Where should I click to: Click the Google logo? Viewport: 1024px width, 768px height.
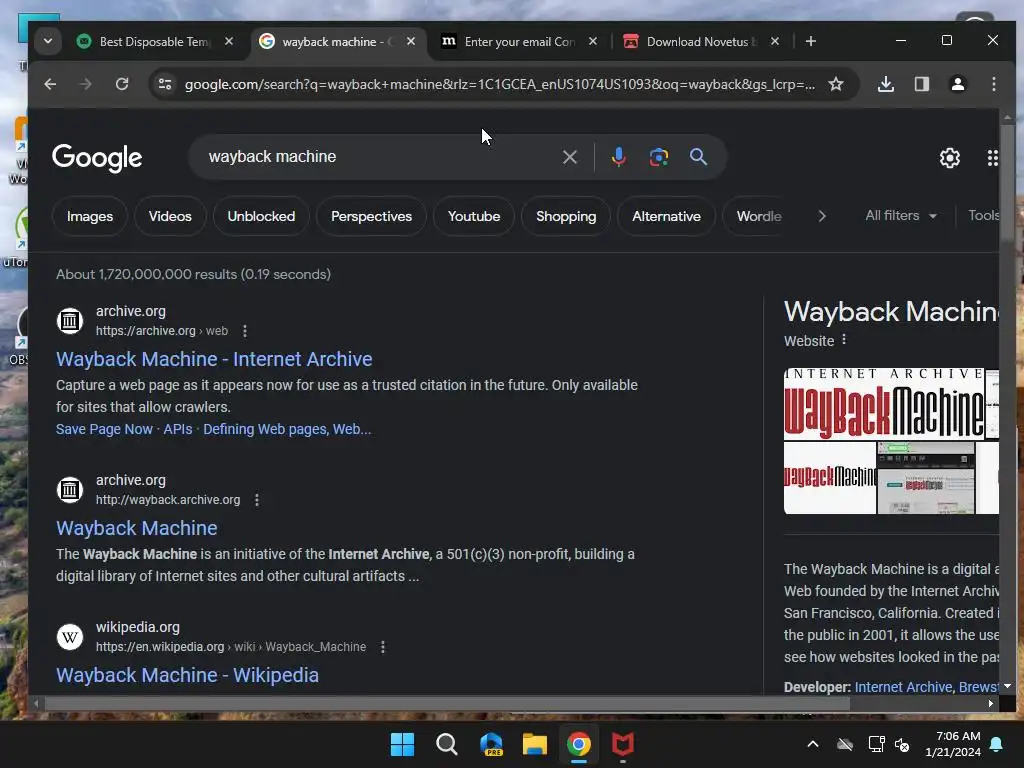[x=97, y=157]
